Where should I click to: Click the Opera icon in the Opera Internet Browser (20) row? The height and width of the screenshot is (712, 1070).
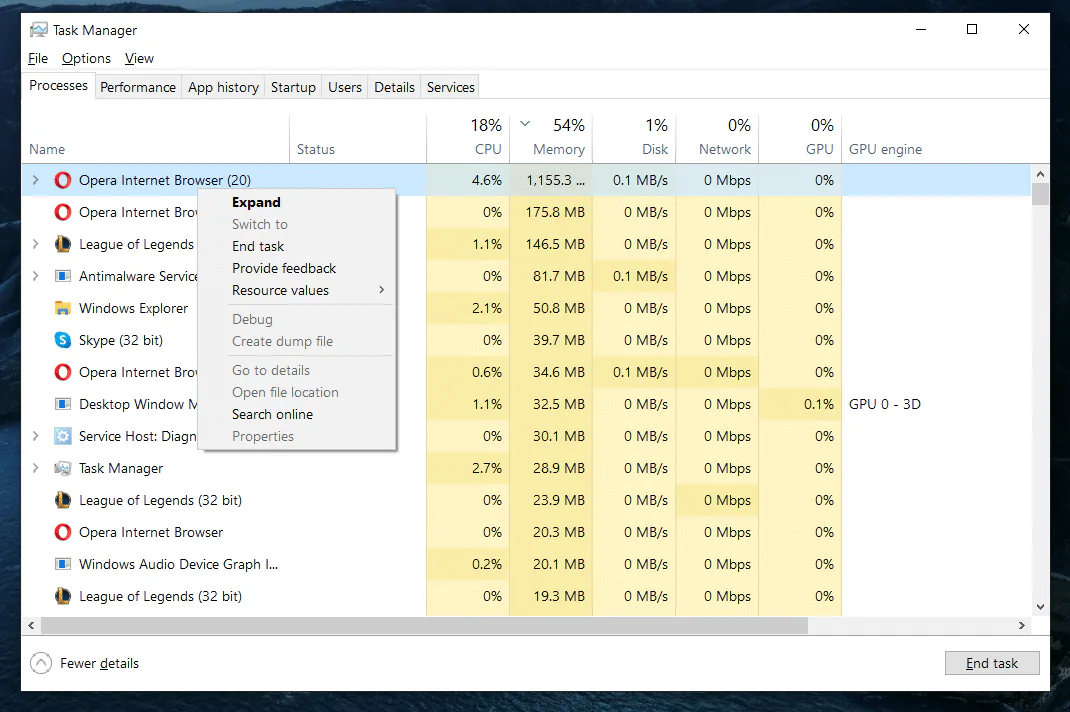point(63,180)
